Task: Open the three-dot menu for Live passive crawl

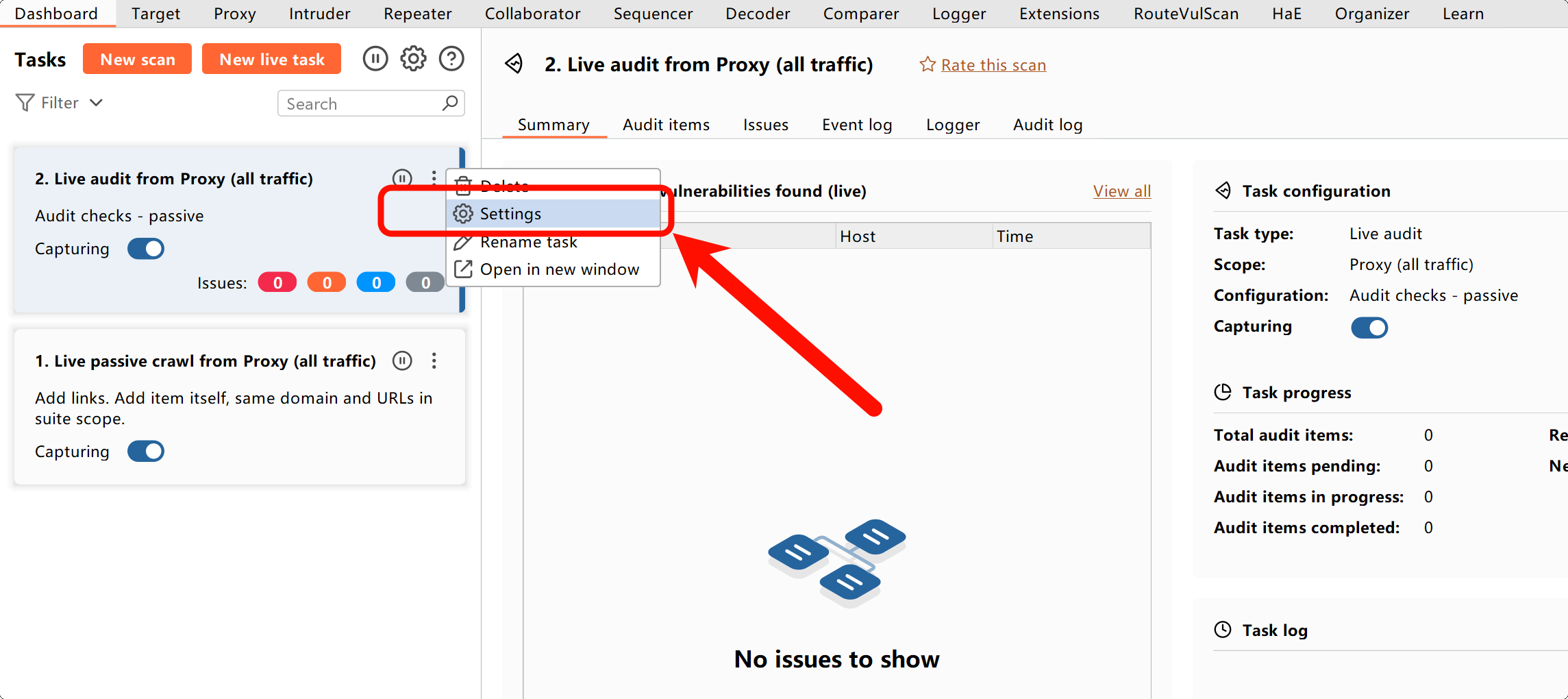Action: (x=434, y=360)
